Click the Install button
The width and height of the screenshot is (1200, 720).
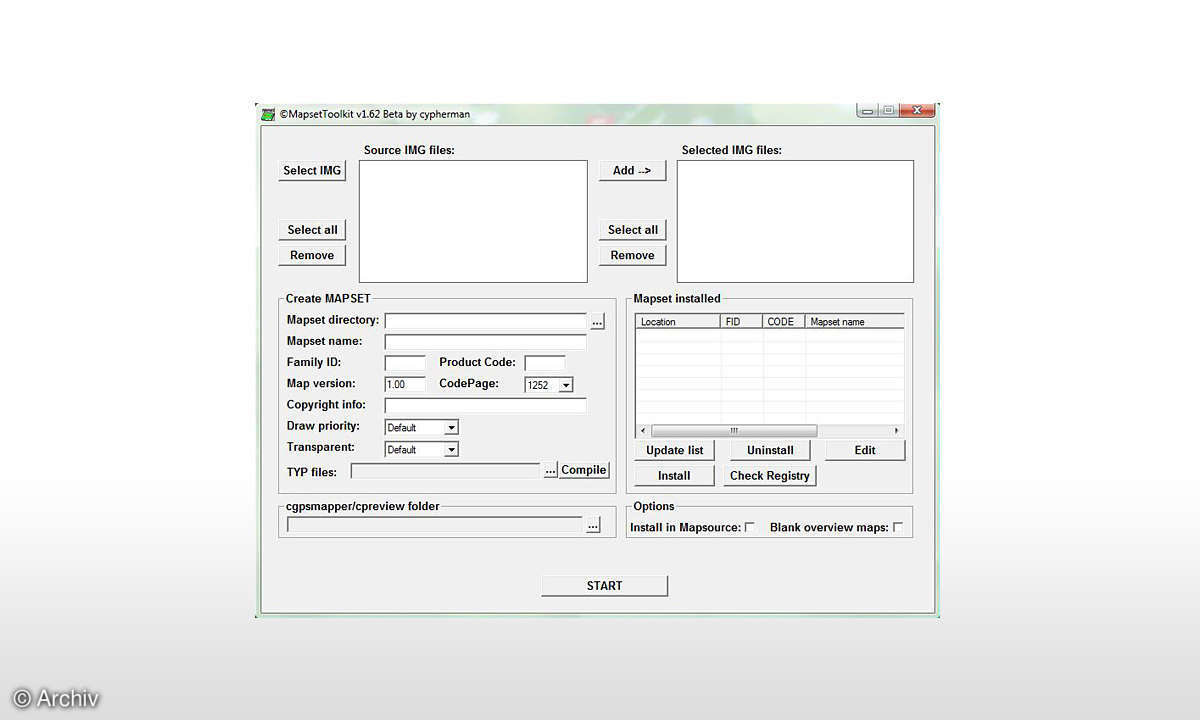[675, 476]
